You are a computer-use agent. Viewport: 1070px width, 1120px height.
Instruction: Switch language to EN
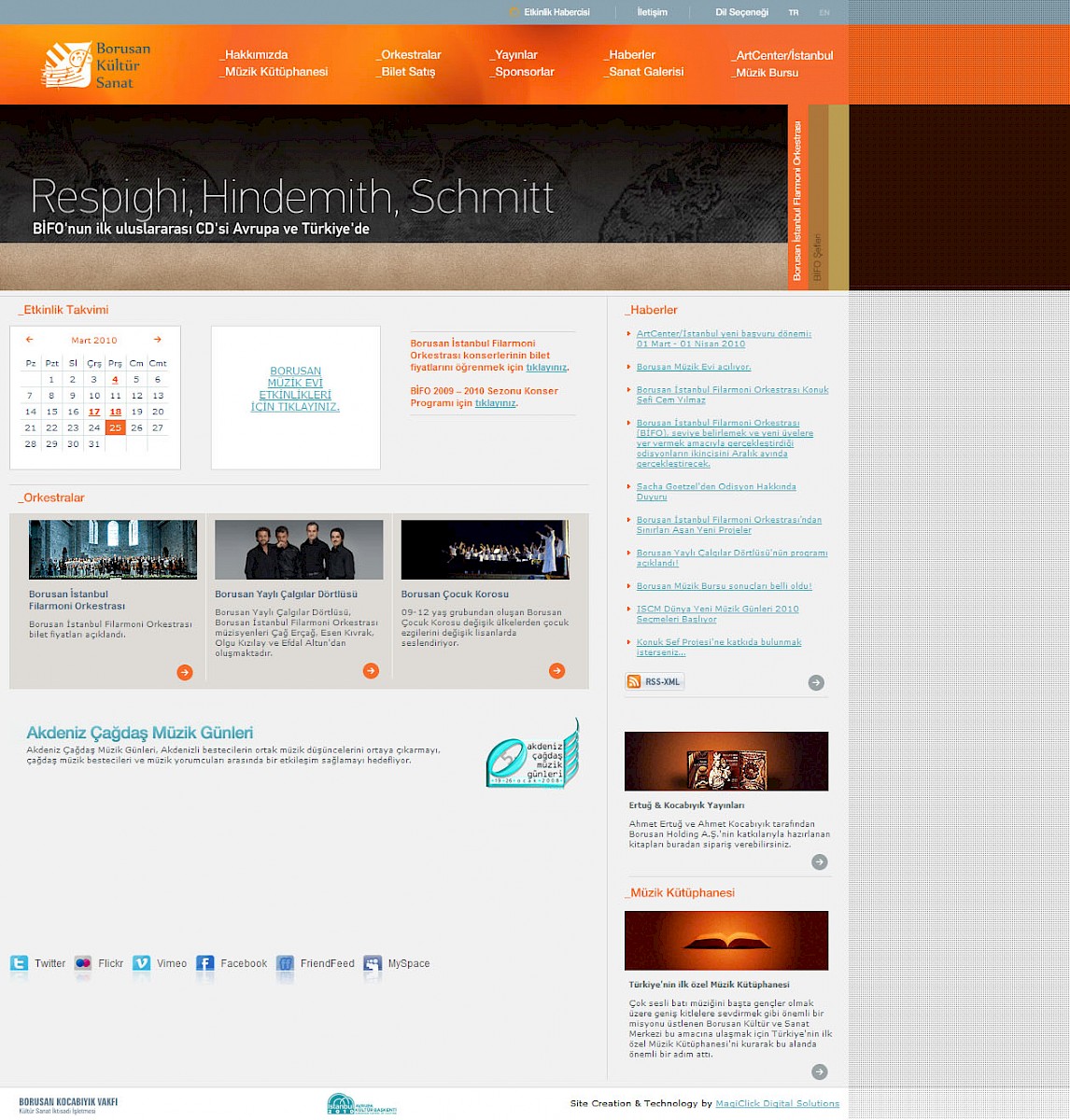824,13
